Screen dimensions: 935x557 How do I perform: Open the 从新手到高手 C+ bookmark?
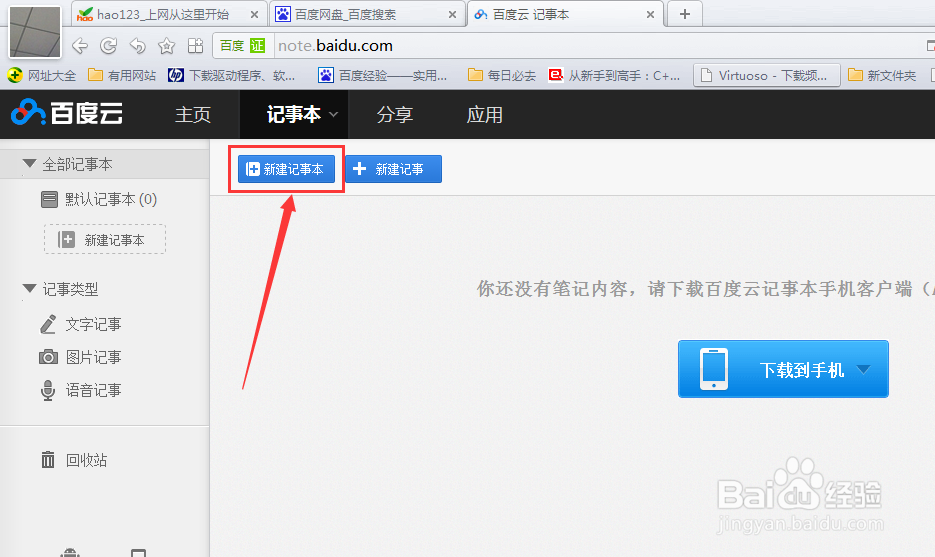coord(614,76)
